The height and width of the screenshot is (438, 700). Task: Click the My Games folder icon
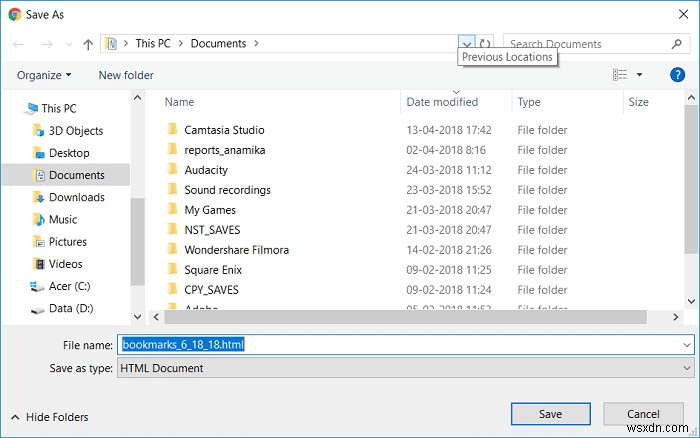172,209
